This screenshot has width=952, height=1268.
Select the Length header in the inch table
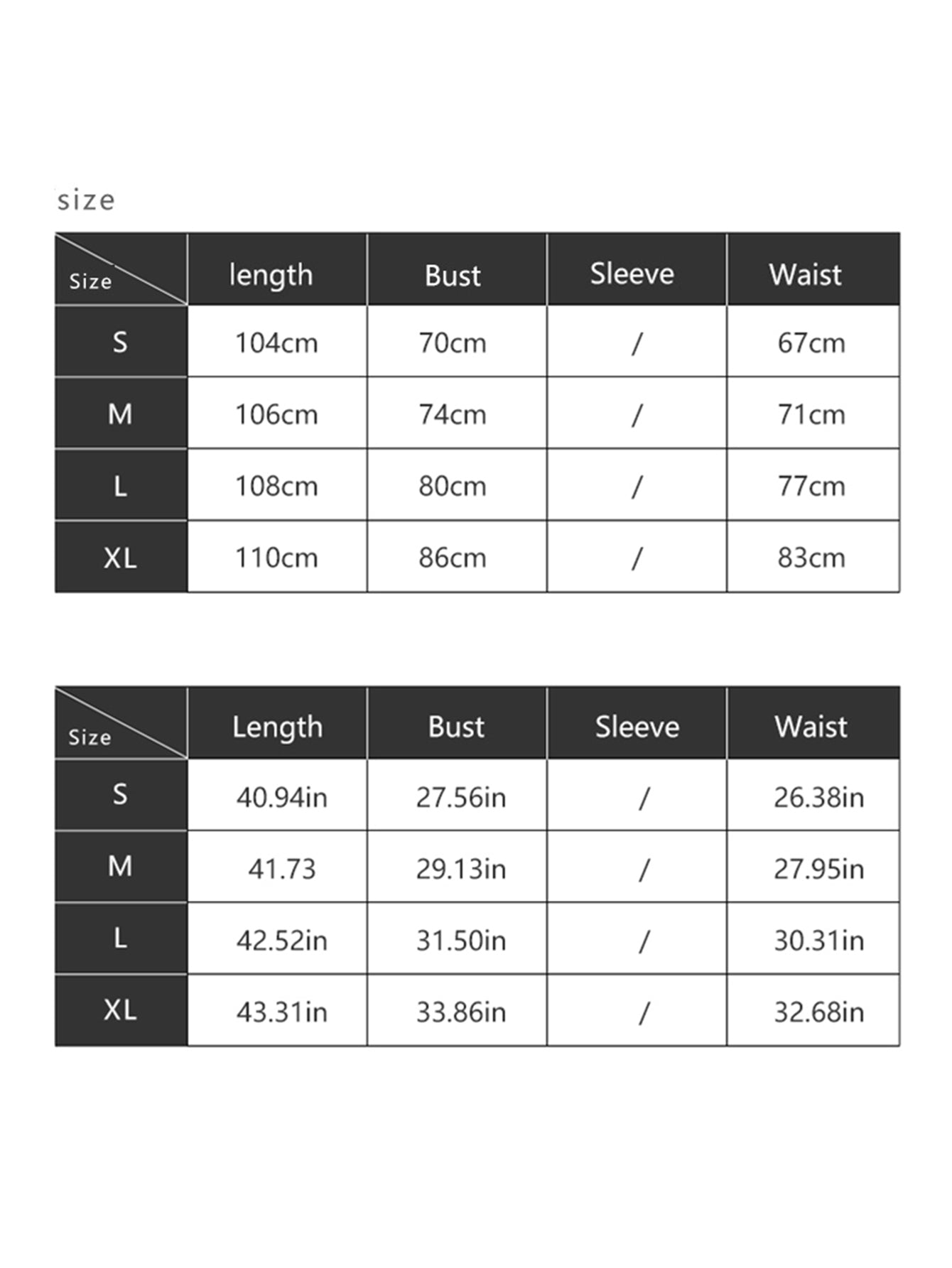point(277,727)
